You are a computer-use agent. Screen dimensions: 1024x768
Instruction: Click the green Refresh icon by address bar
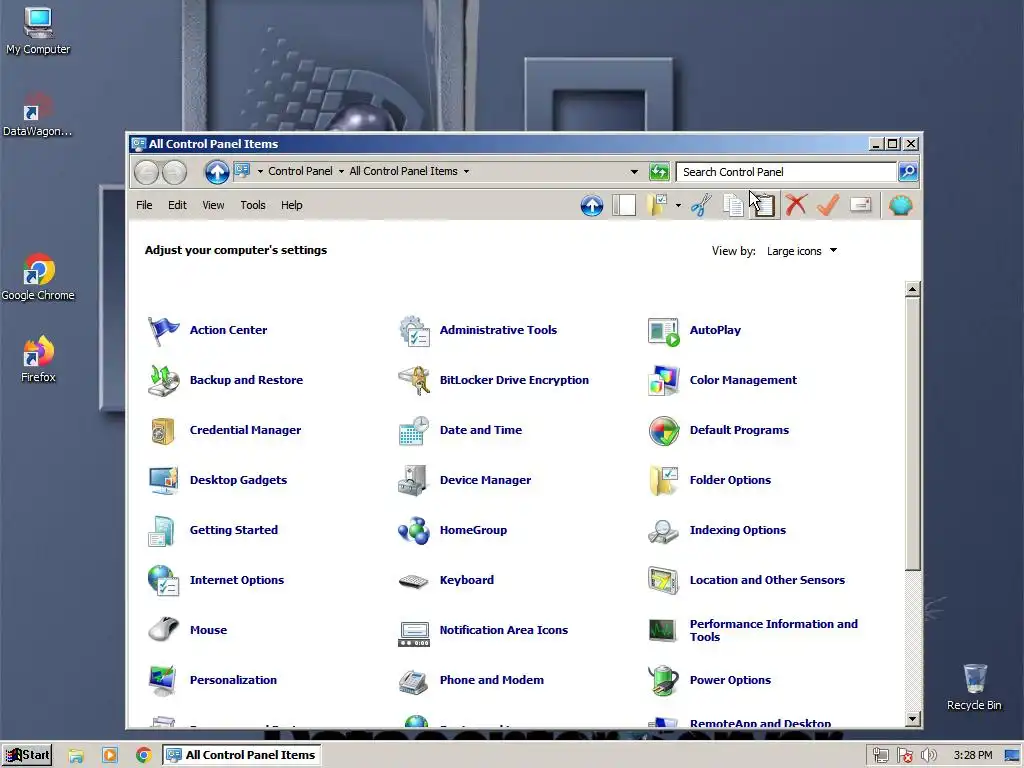pos(659,172)
